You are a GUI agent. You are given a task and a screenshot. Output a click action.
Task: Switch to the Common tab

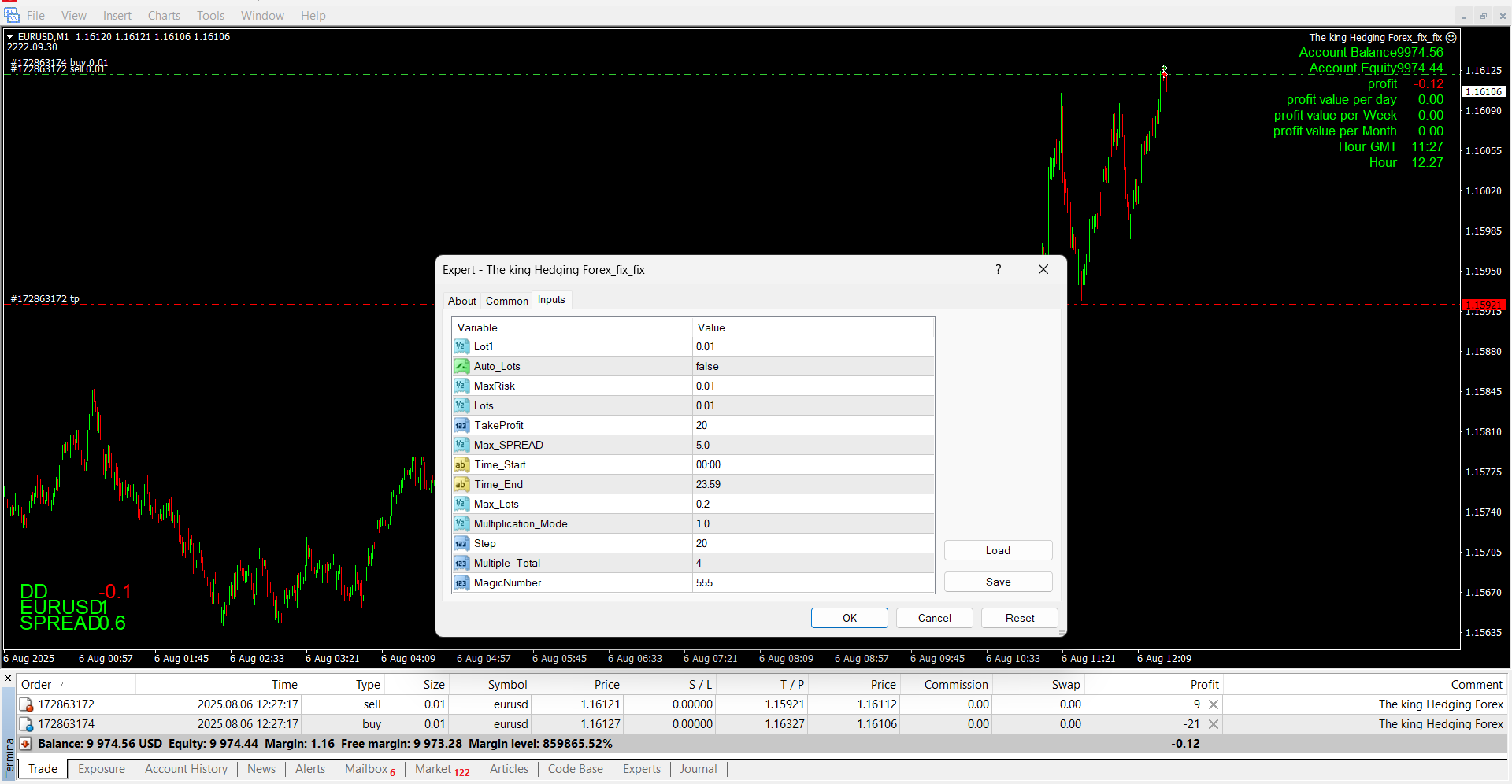coord(506,301)
